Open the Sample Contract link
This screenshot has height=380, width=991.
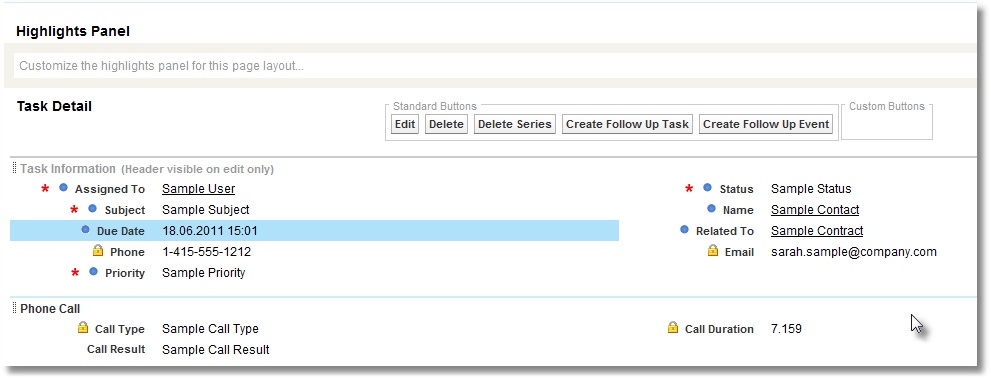[x=817, y=231]
